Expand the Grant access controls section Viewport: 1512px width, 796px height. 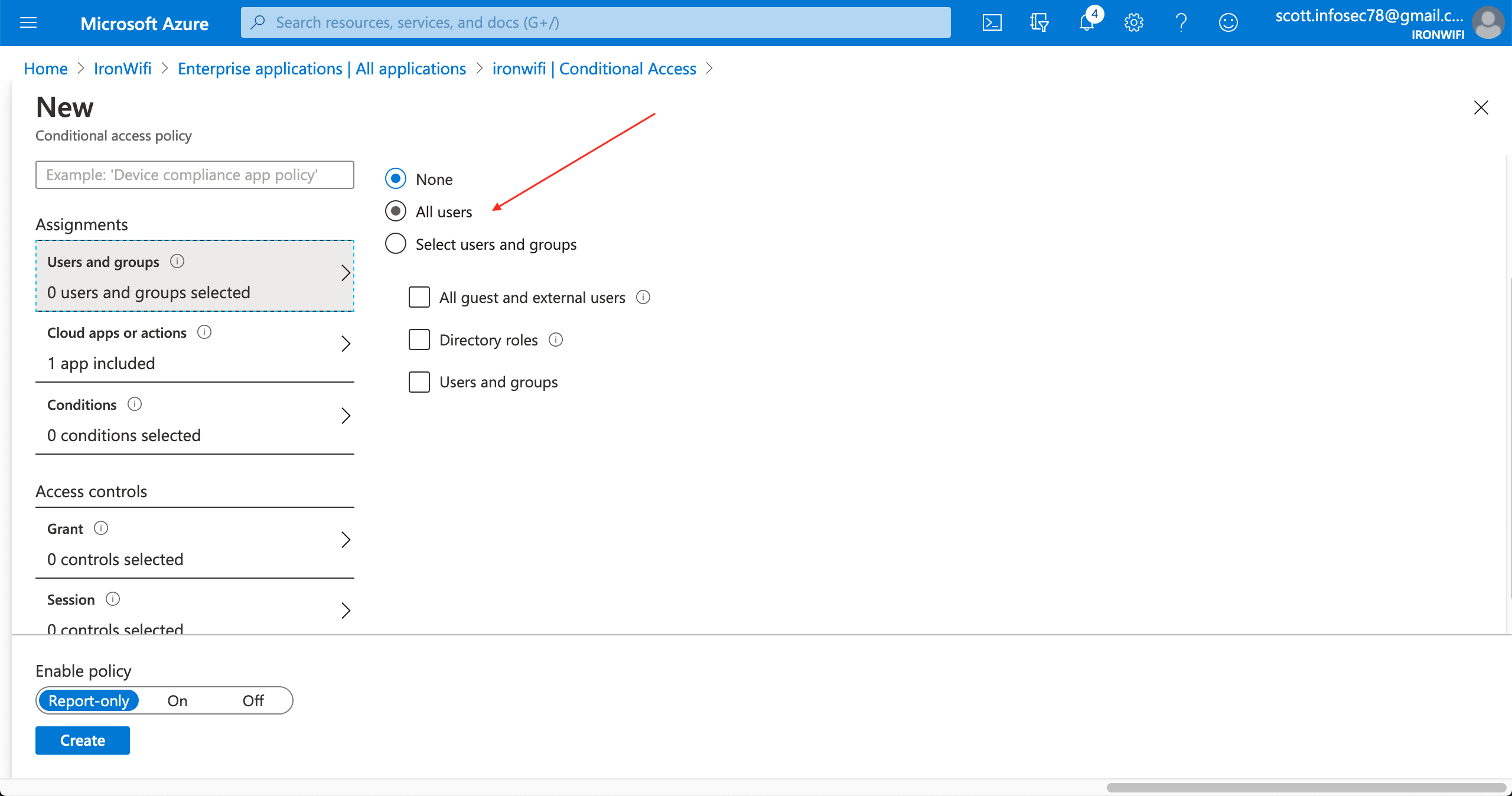pyautogui.click(x=195, y=543)
